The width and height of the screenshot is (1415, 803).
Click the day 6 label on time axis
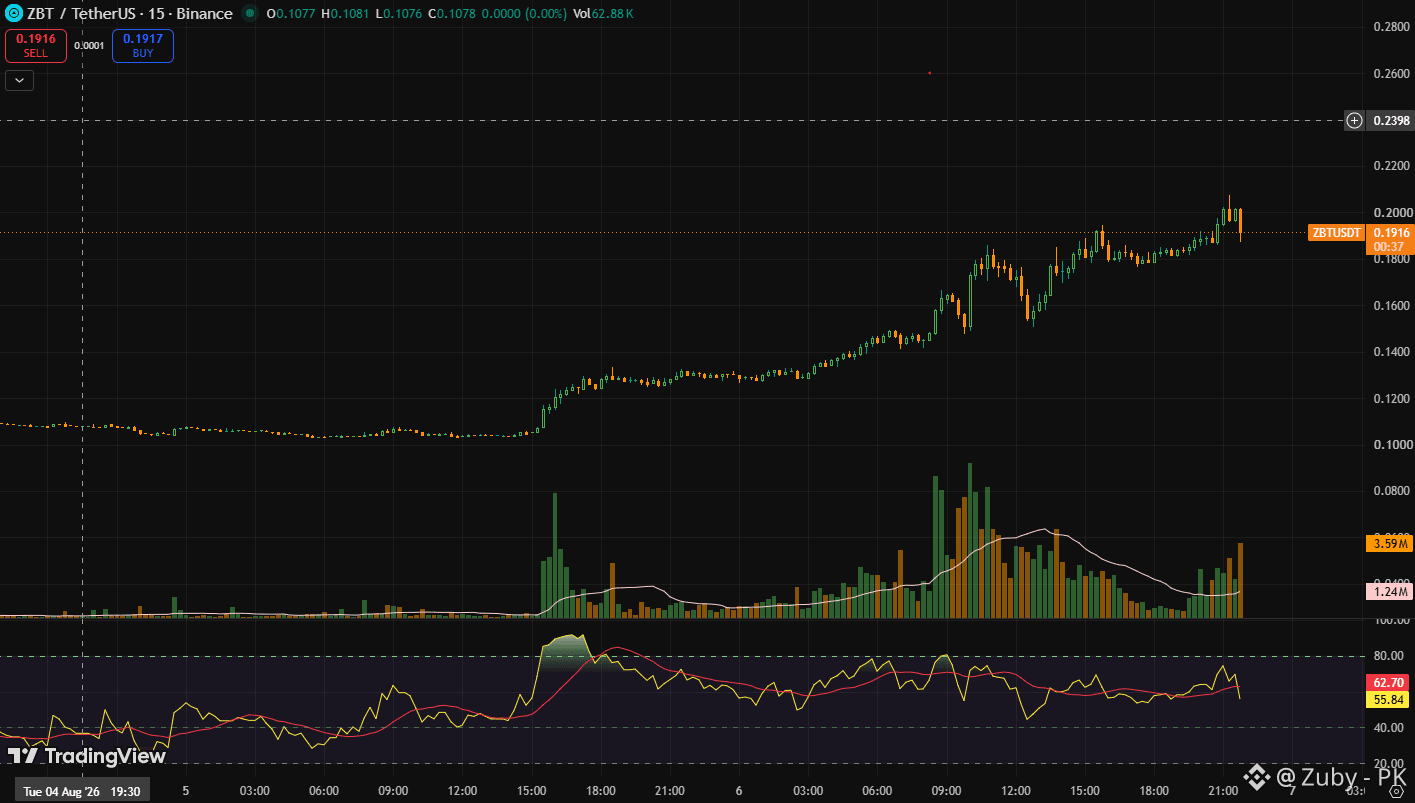(x=738, y=791)
